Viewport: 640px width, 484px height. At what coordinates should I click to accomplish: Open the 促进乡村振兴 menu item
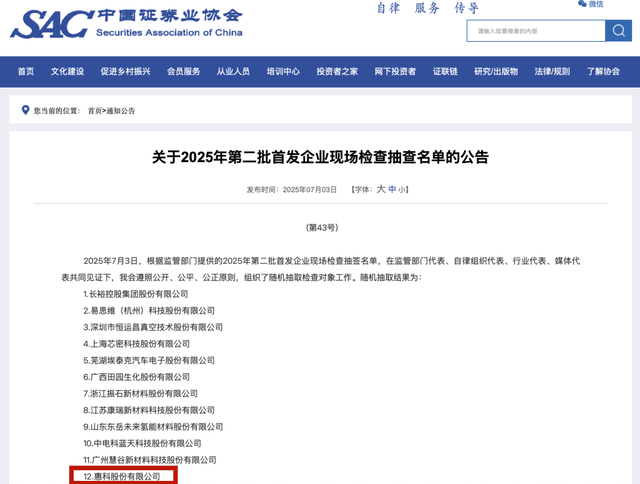(125, 71)
